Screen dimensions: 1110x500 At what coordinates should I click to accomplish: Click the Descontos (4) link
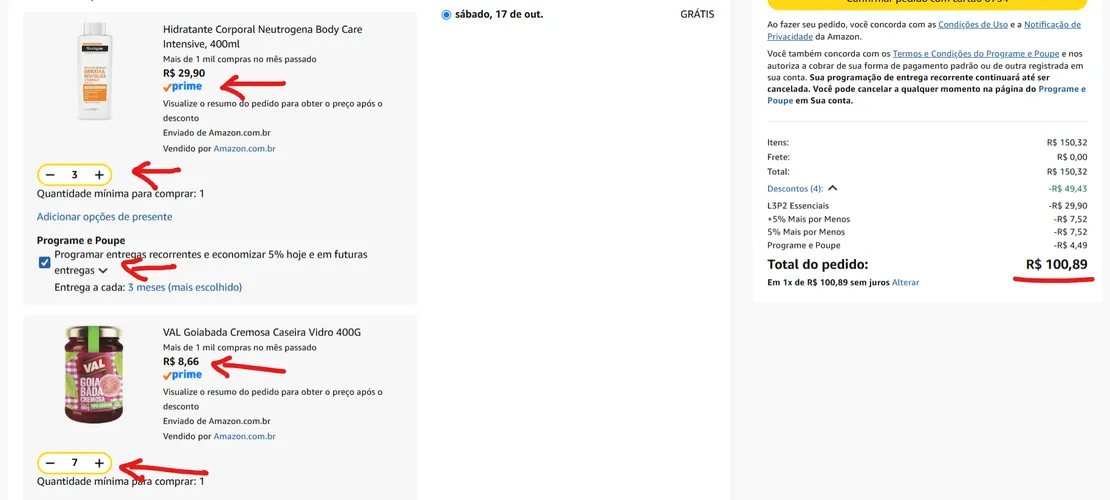coord(796,188)
